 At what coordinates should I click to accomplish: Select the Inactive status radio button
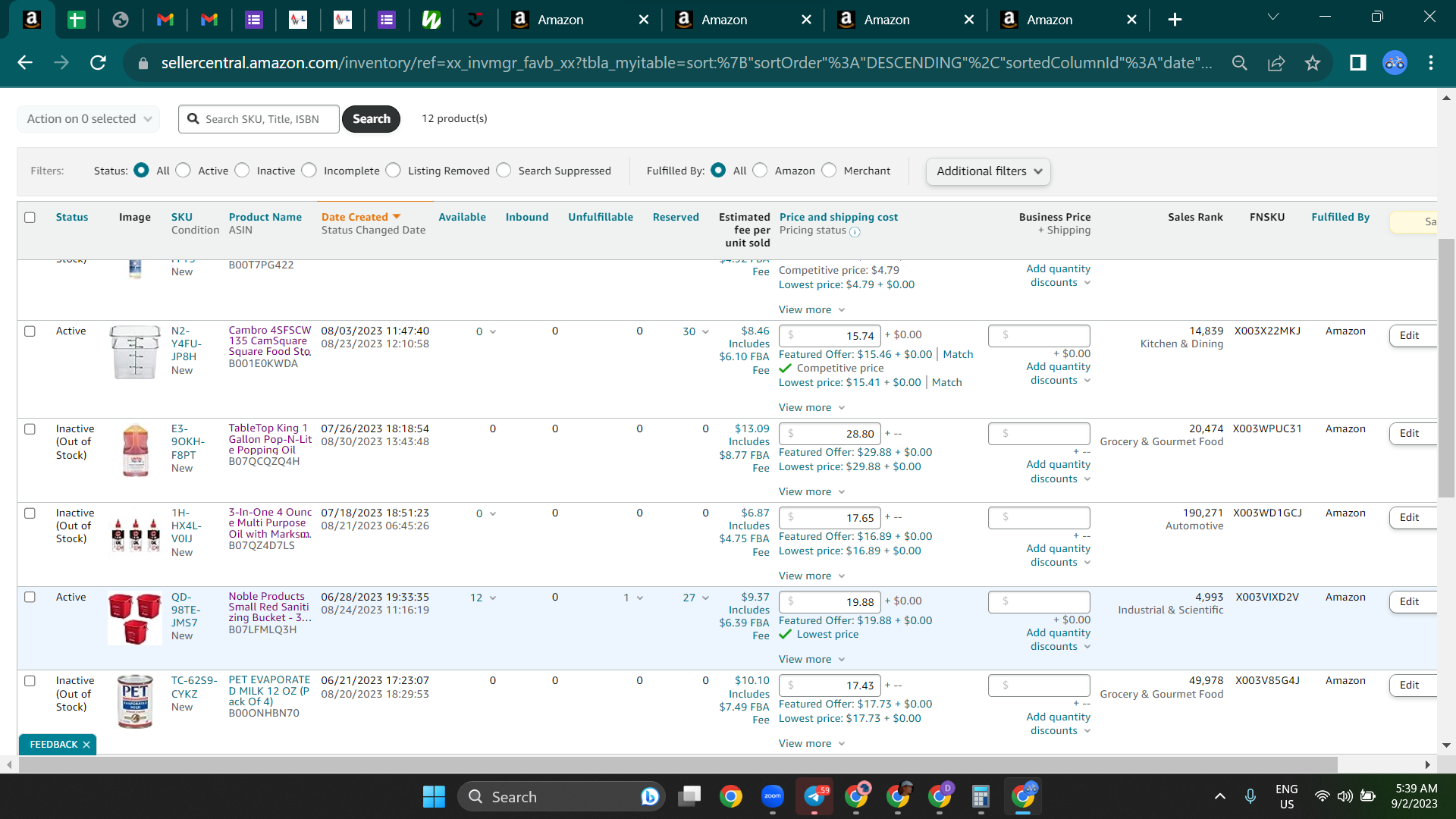[x=242, y=171]
